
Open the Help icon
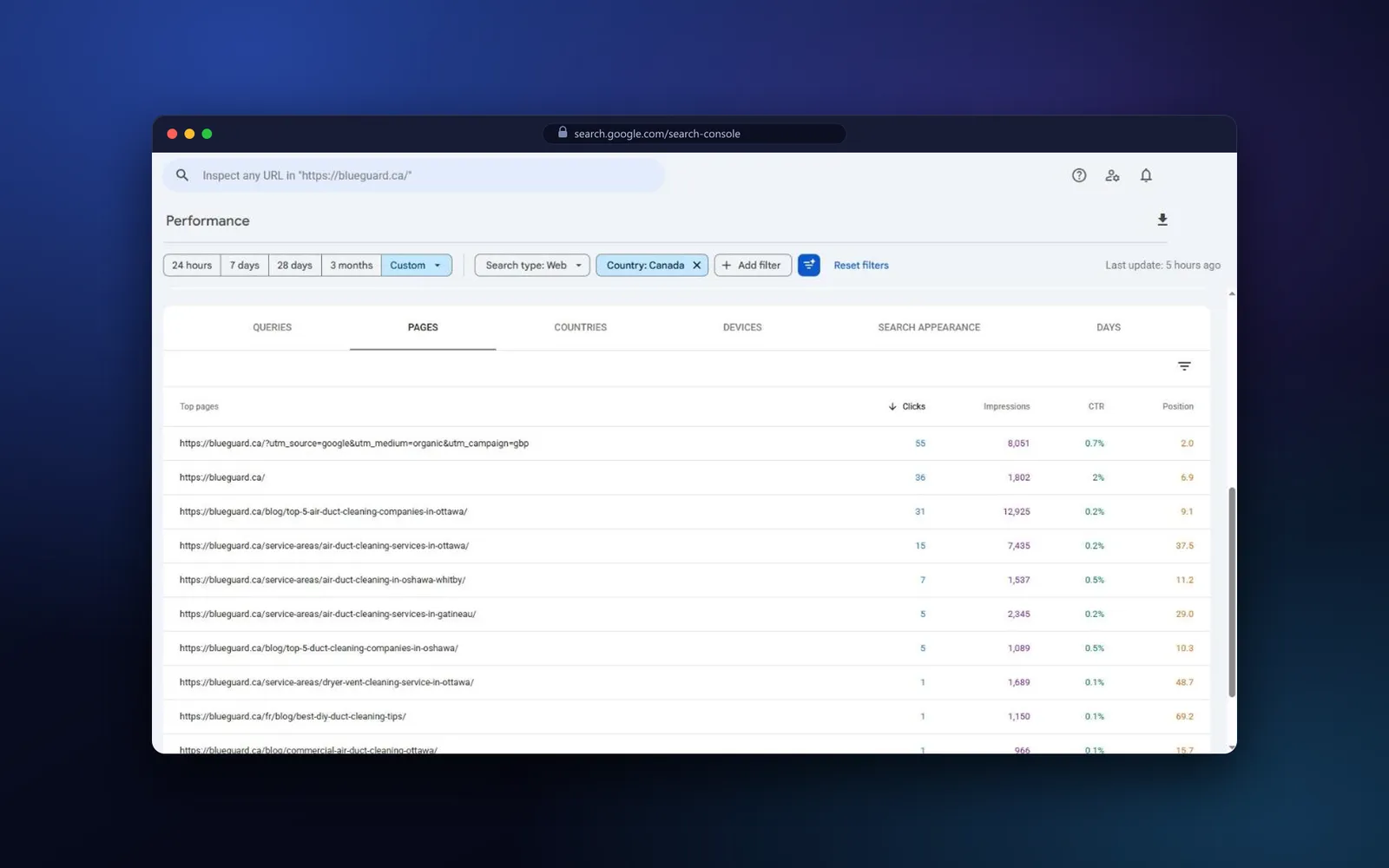(x=1079, y=175)
